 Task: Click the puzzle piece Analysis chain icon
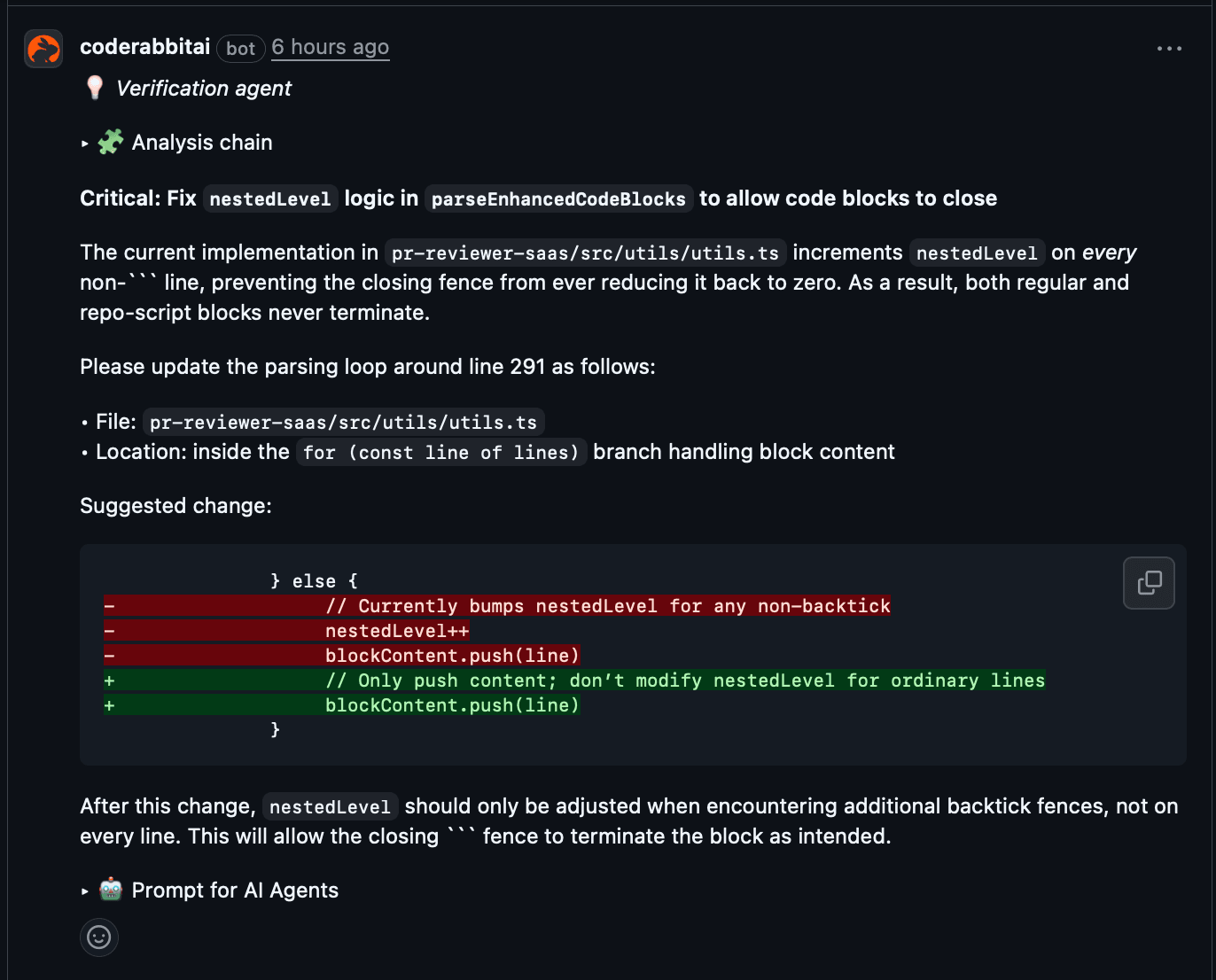point(111,142)
